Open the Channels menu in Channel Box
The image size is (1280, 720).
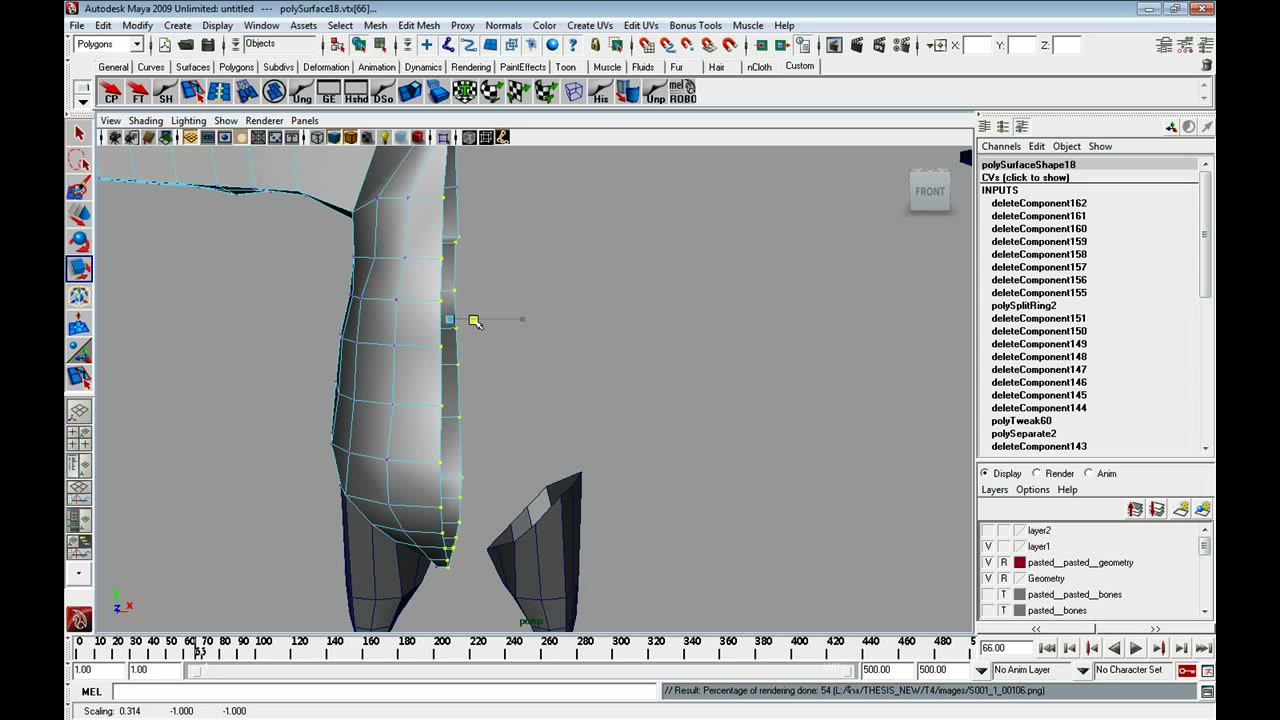(x=1001, y=146)
